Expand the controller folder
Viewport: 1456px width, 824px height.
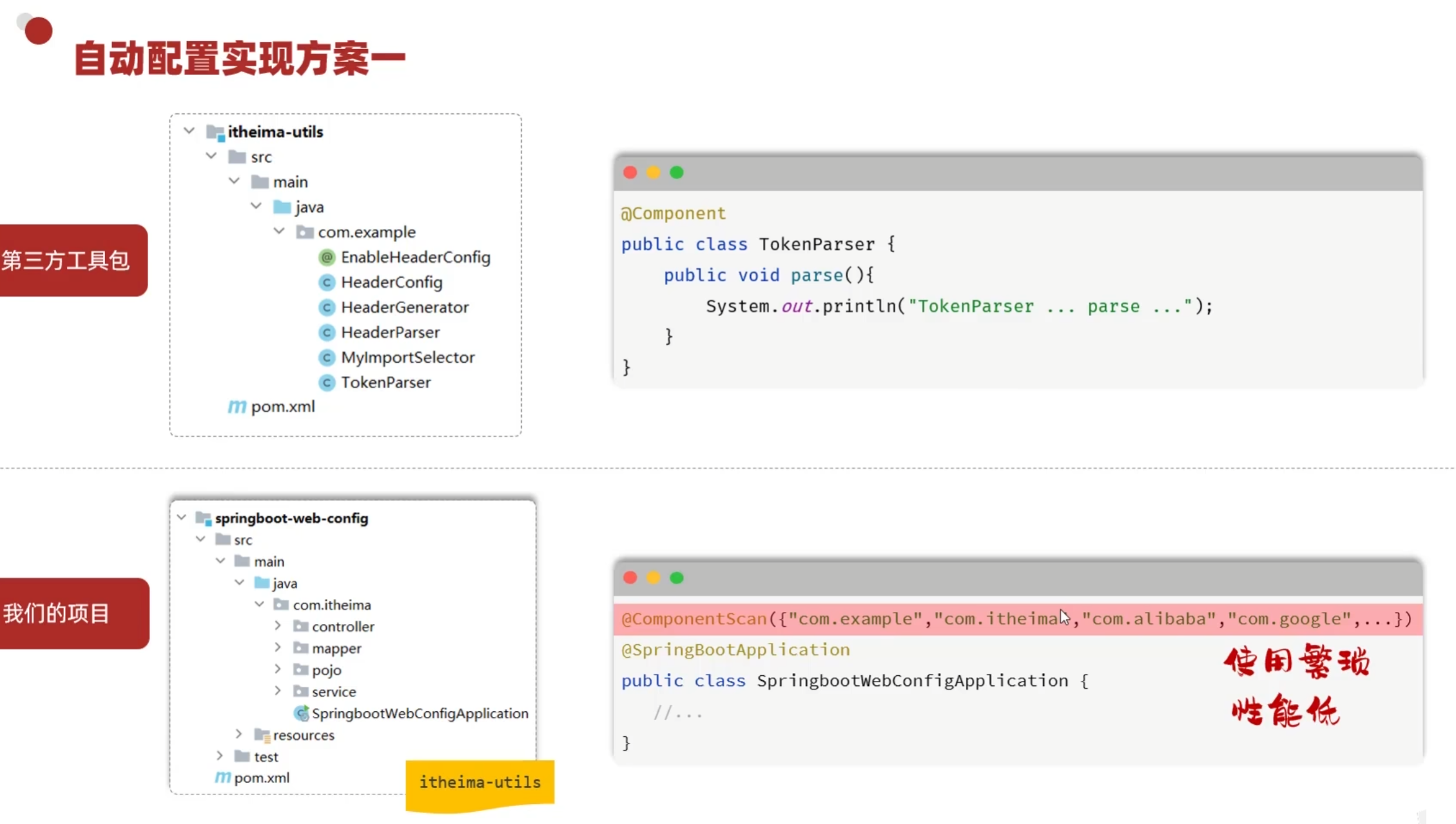click(x=278, y=625)
